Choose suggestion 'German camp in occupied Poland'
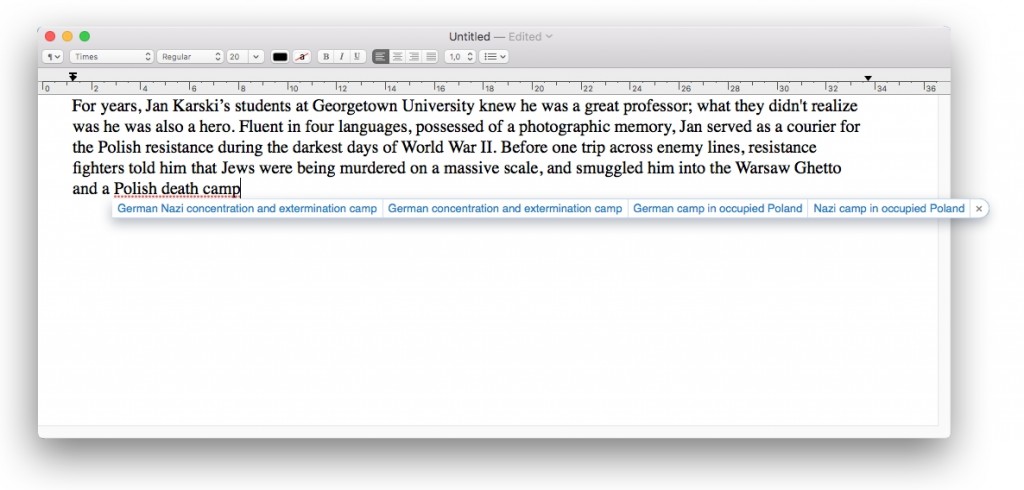The height and width of the screenshot is (490, 1024). tap(718, 208)
